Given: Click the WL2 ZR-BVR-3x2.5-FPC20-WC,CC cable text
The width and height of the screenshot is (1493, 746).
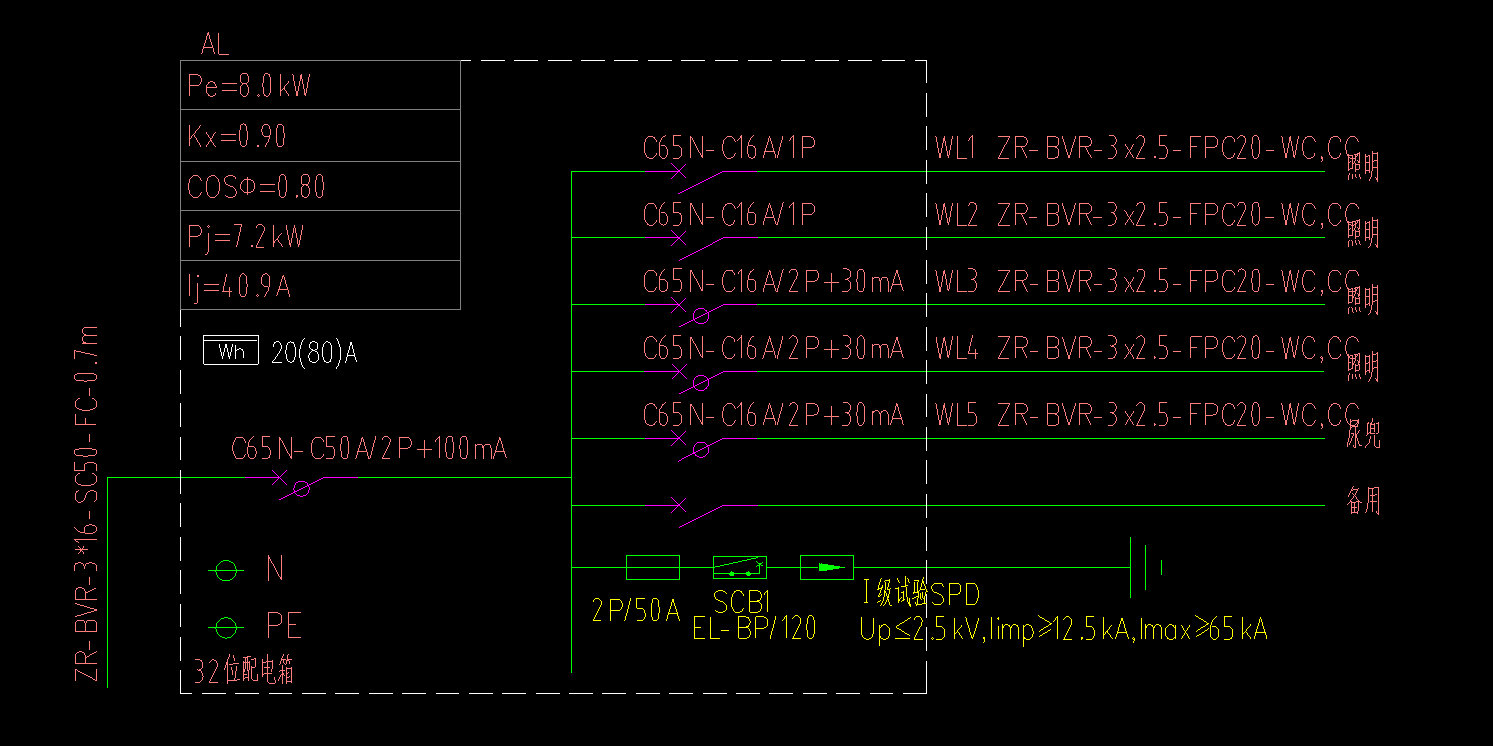Looking at the screenshot, I should pos(1147,215).
